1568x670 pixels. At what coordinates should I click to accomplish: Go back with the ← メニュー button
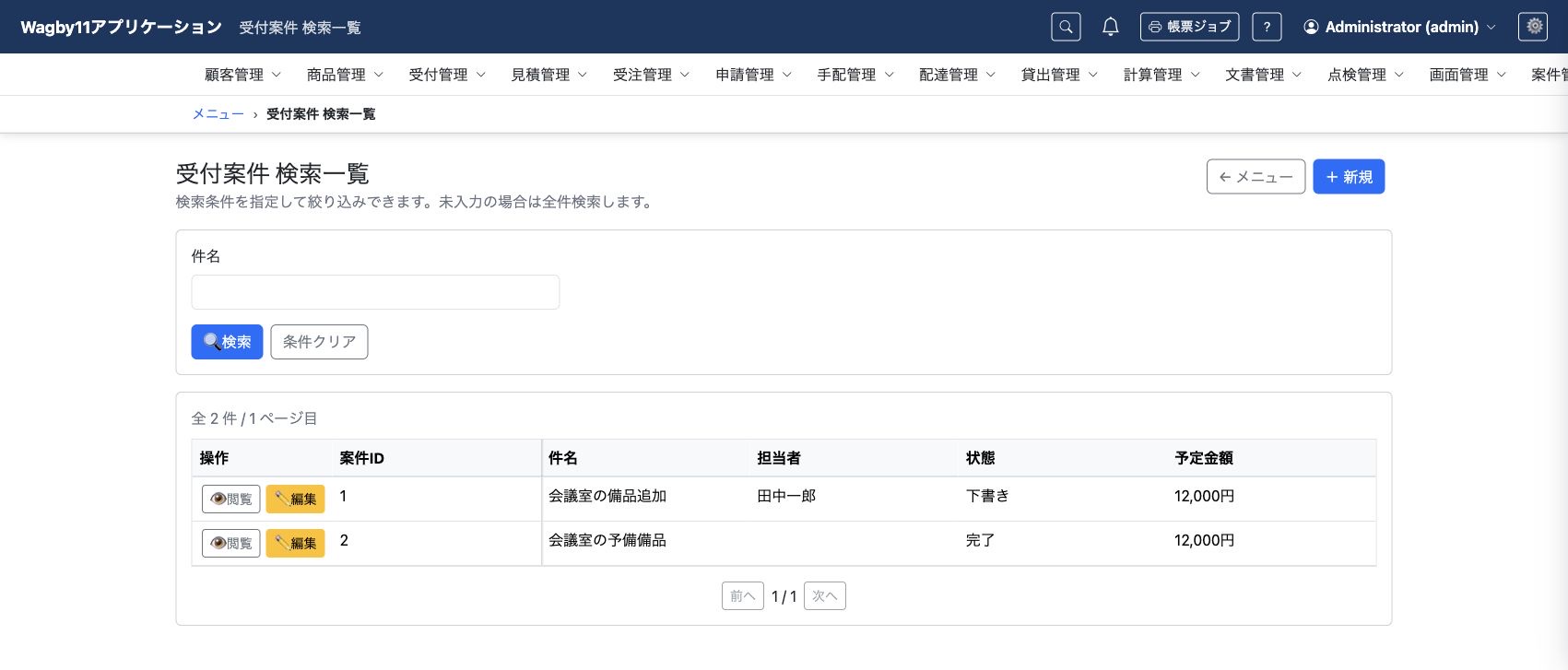coord(1256,177)
